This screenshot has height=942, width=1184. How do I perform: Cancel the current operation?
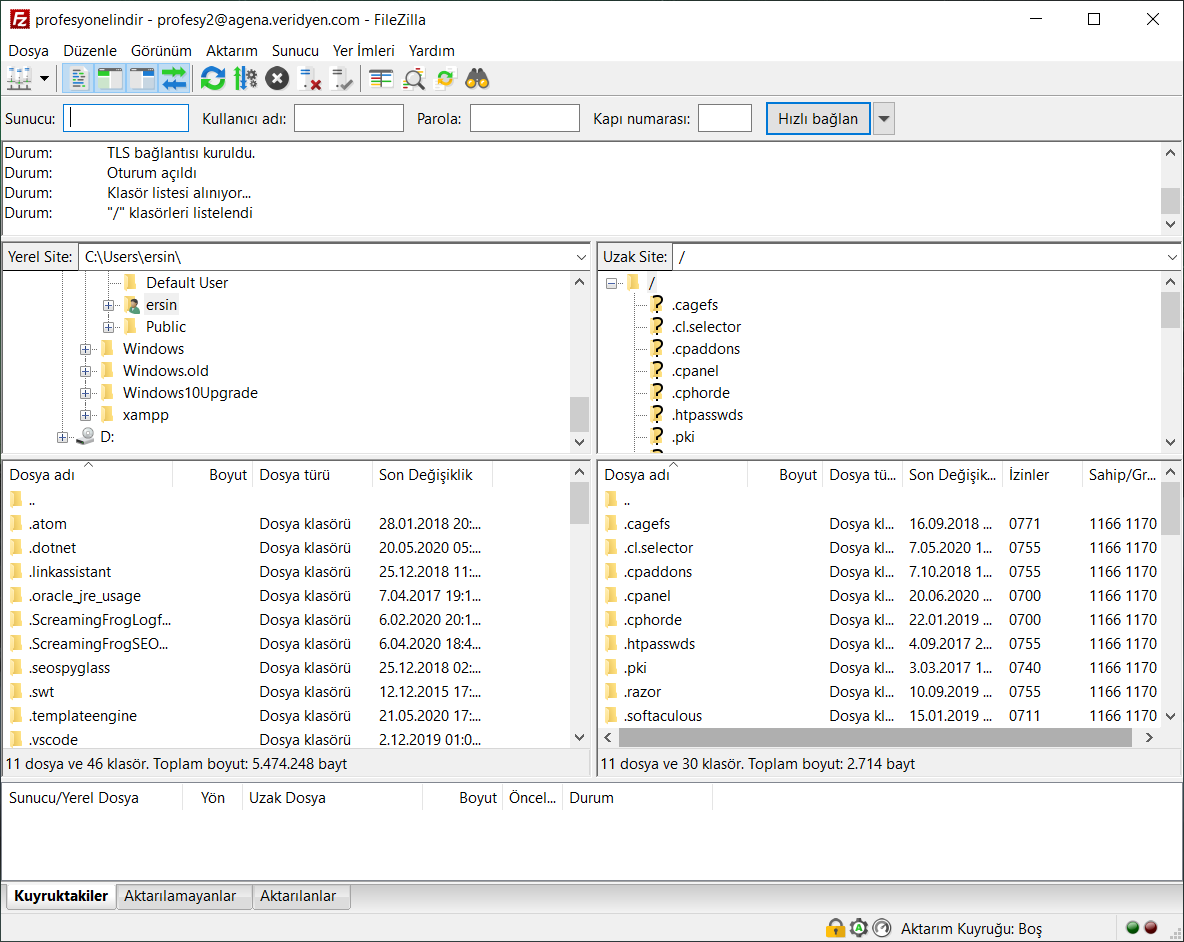tap(277, 78)
